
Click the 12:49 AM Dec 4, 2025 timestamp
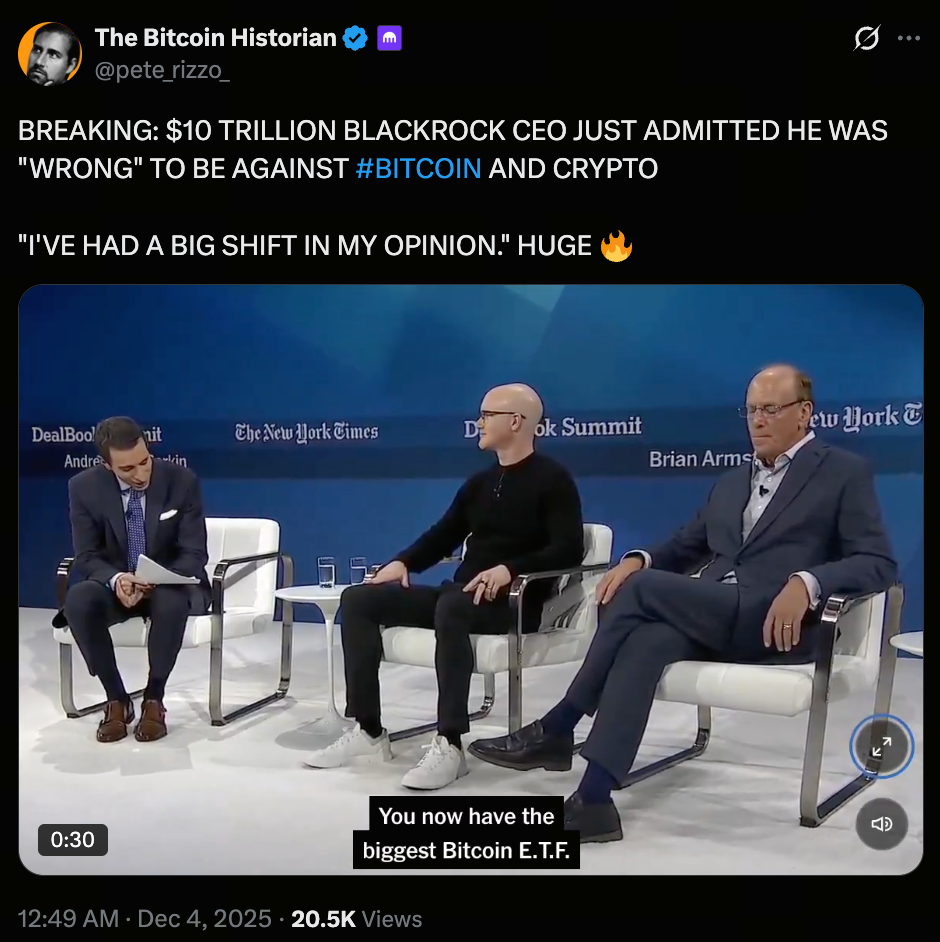145,919
